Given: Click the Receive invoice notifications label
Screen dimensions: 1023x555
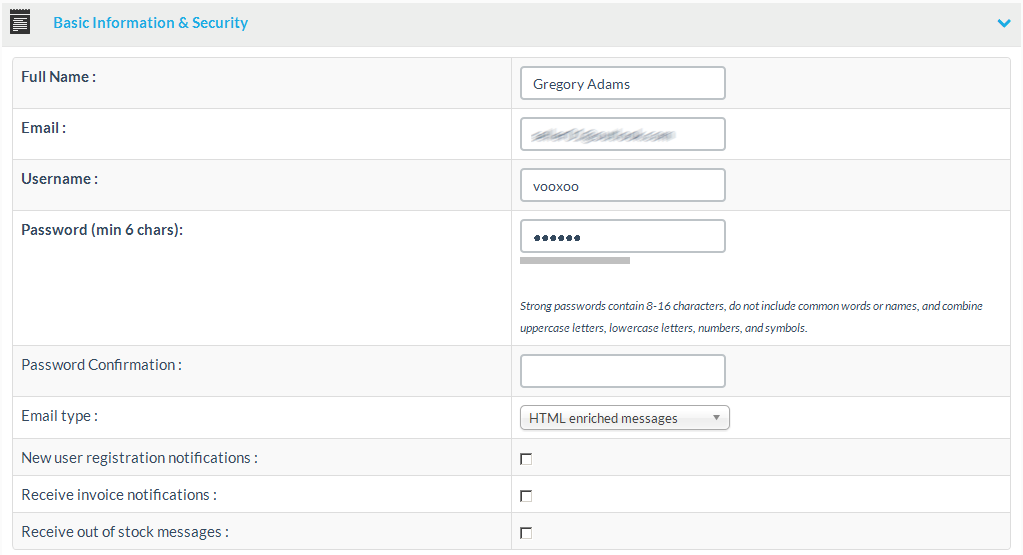Looking at the screenshot, I should point(118,495).
